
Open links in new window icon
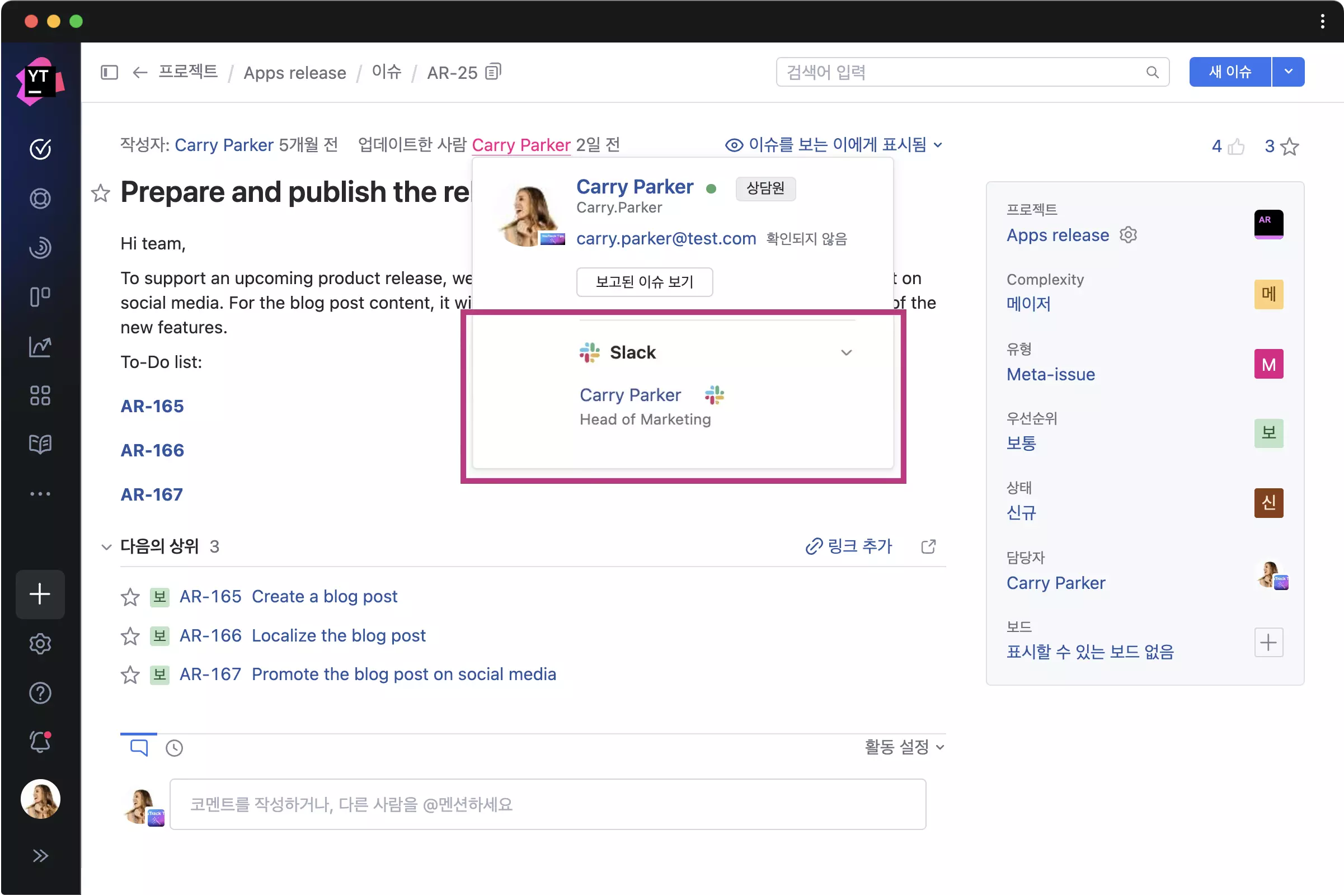coord(928,546)
